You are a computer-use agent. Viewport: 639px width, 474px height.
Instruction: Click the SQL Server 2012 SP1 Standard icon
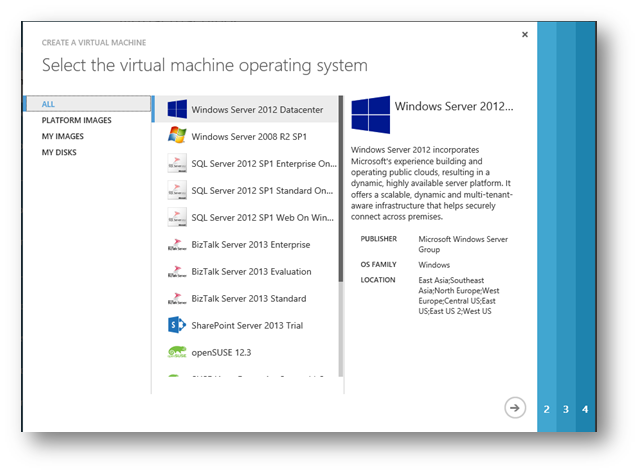177,190
